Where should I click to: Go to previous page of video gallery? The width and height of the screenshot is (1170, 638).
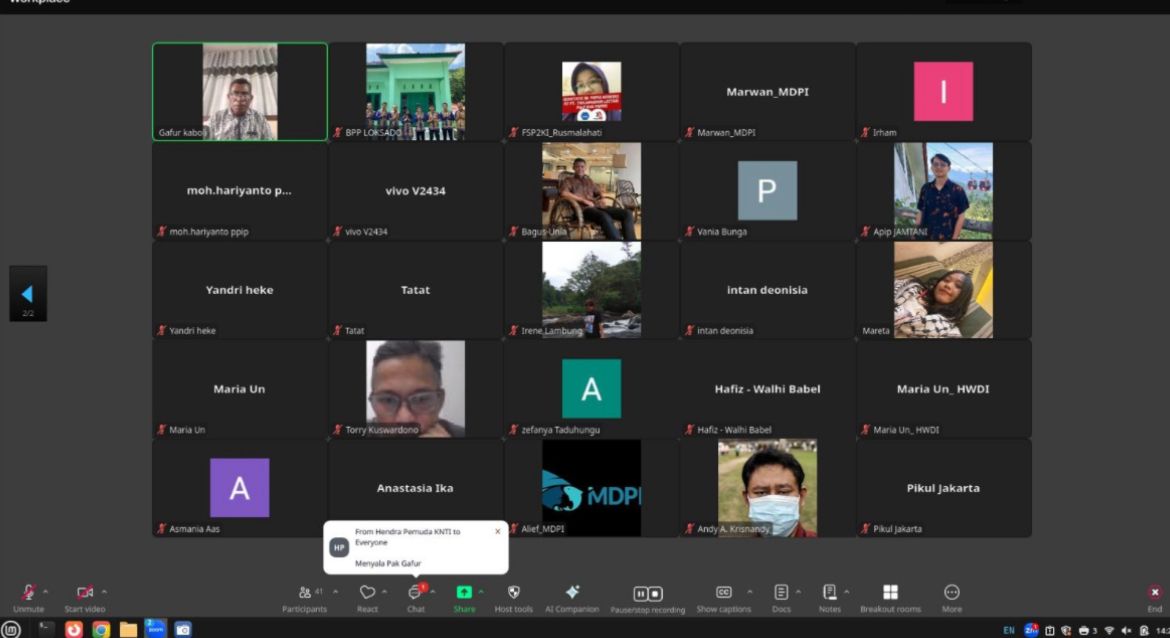27,294
